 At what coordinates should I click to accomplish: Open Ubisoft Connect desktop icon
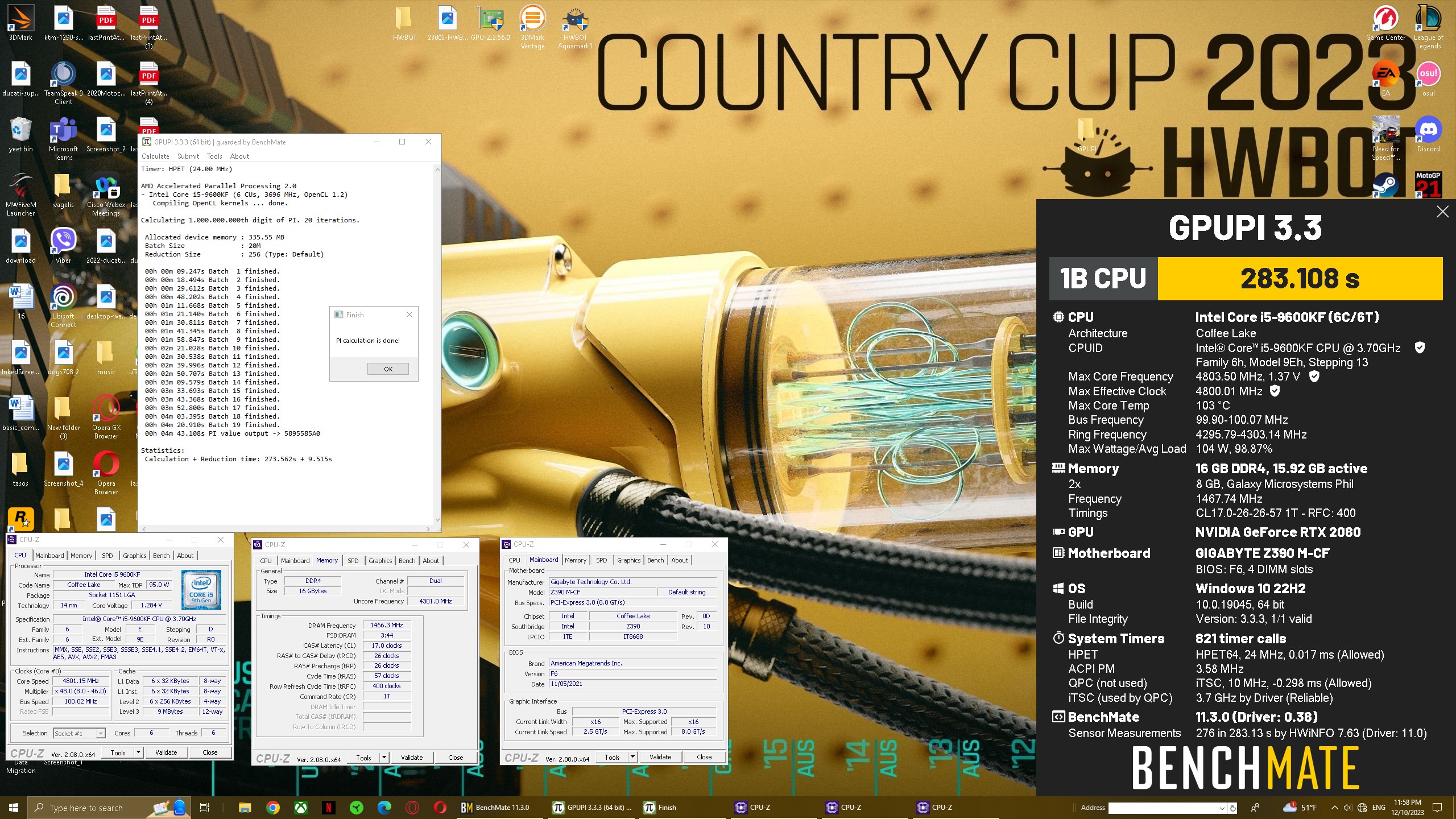tap(63, 306)
